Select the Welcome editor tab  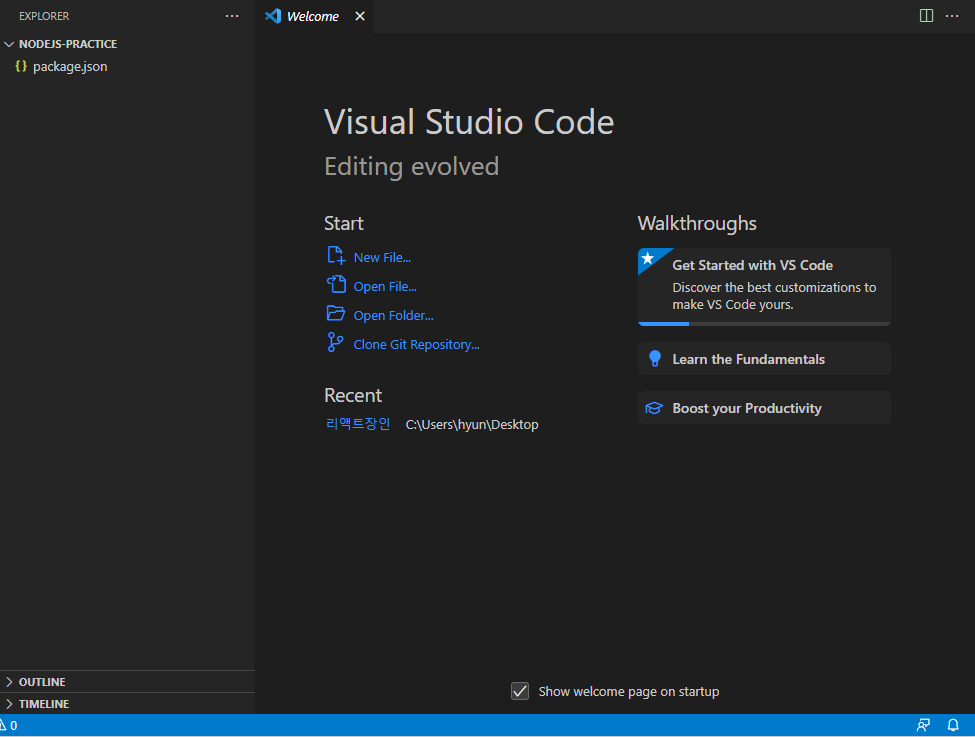click(x=315, y=16)
